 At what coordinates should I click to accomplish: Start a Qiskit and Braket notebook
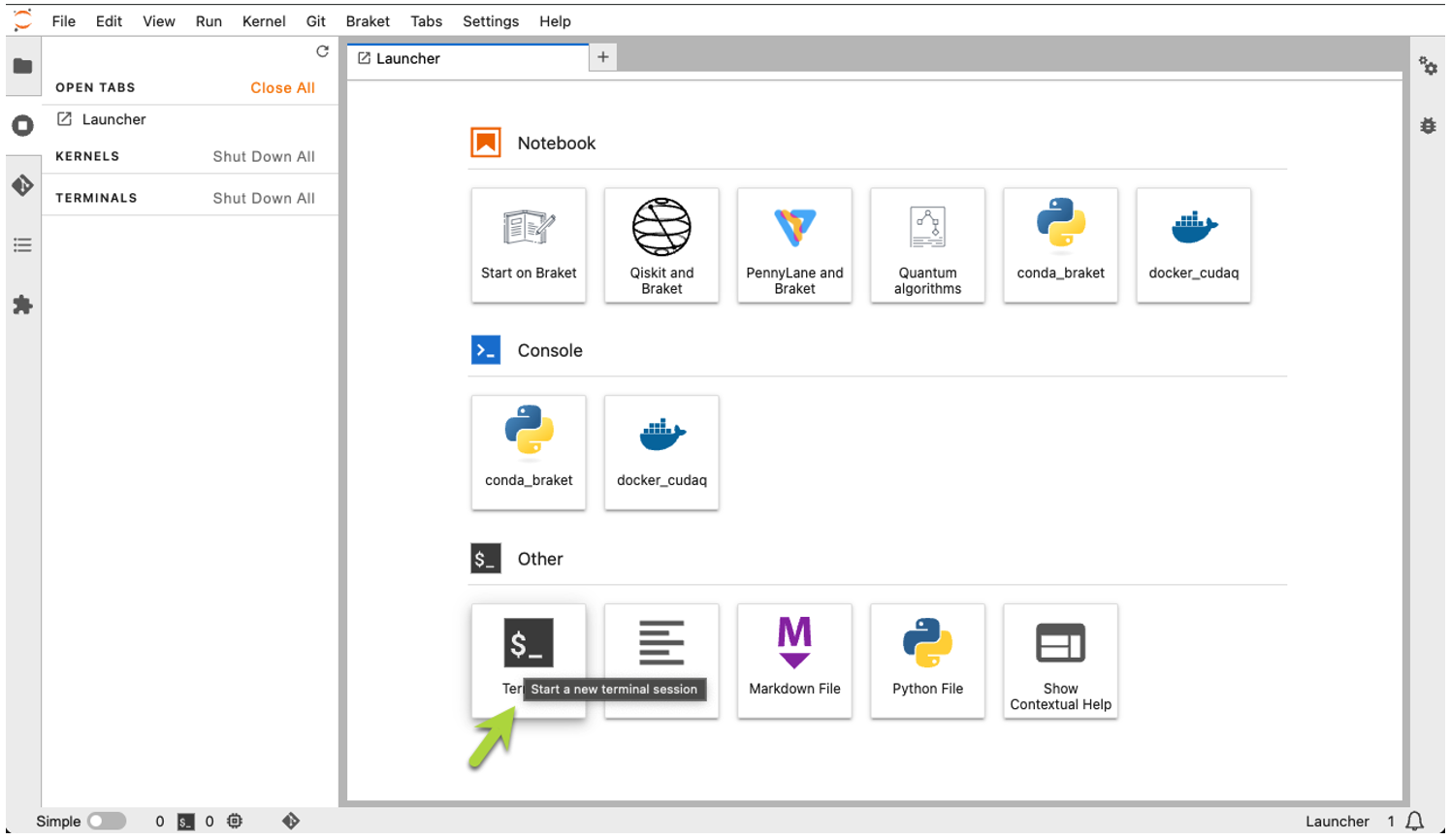[661, 244]
